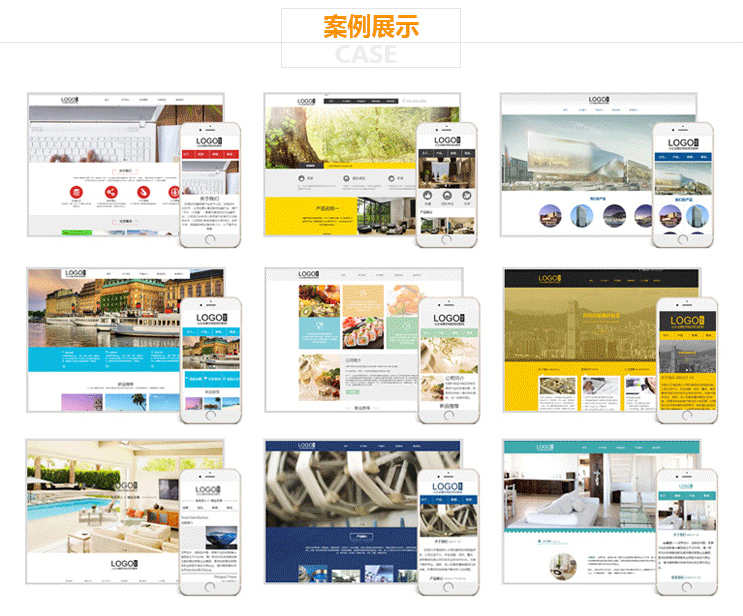This screenshot has width=743, height=616.
Task: Click the palm tree beach thumbnail in castle template
Action: tap(126, 403)
